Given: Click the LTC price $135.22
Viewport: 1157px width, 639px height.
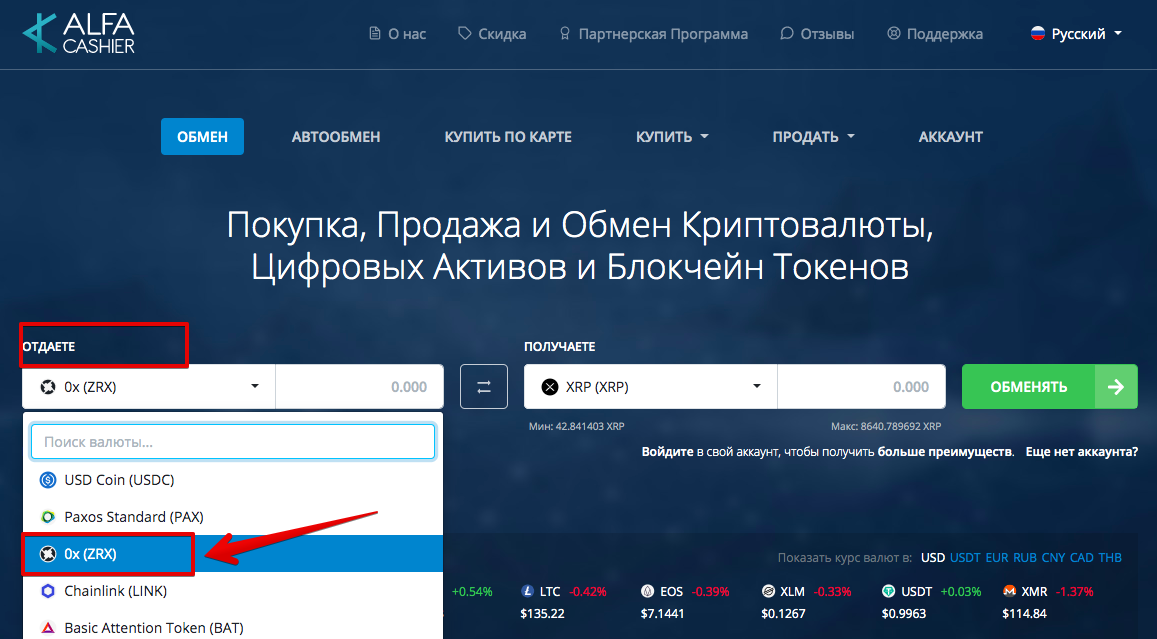Looking at the screenshot, I should tap(542, 613).
